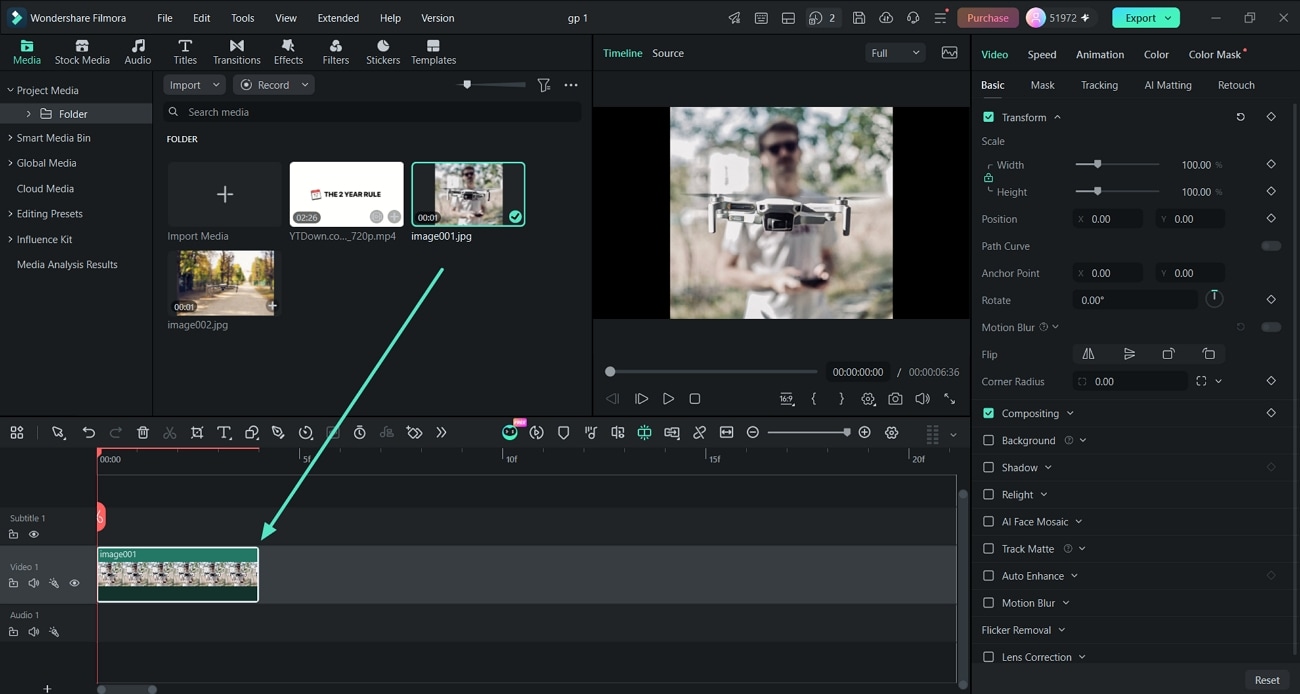
Task: Delete the selected clip with the trash icon
Action: (x=143, y=432)
